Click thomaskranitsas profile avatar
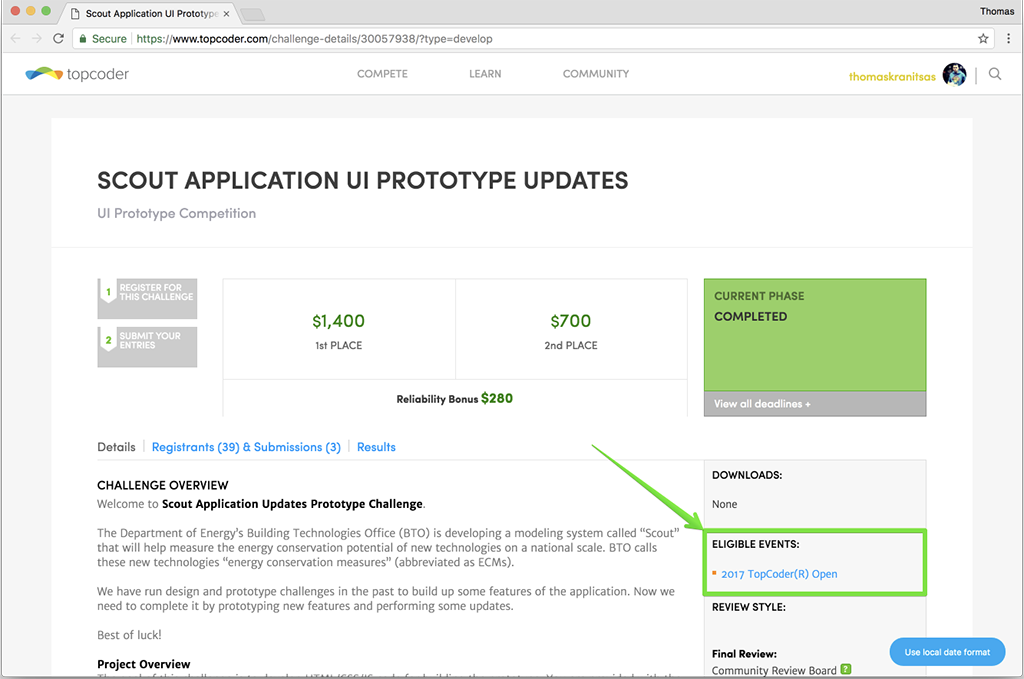Image resolution: width=1024 pixels, height=679 pixels. 954,74
